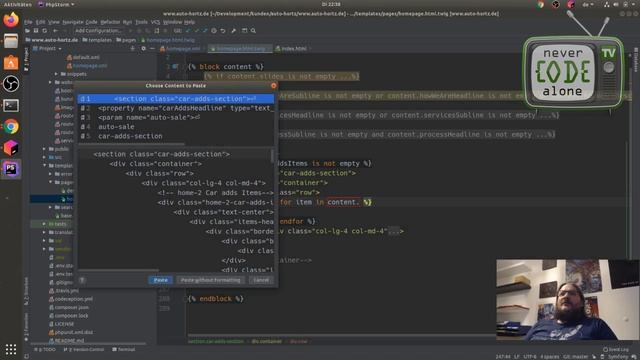Open the Tools menu
Screen dimensions: 640x360
point(141,22)
